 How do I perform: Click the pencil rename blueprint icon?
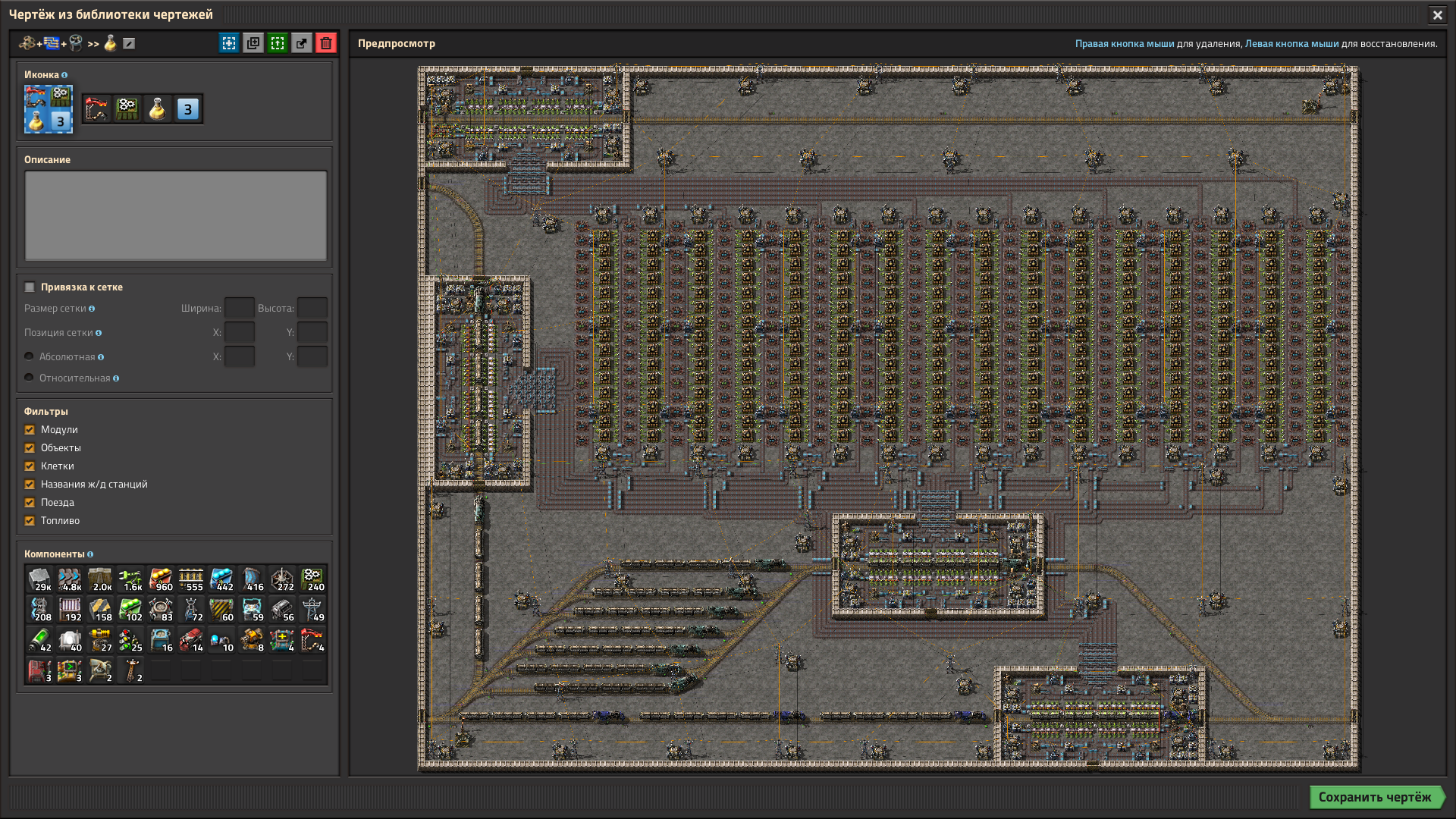pos(129,43)
